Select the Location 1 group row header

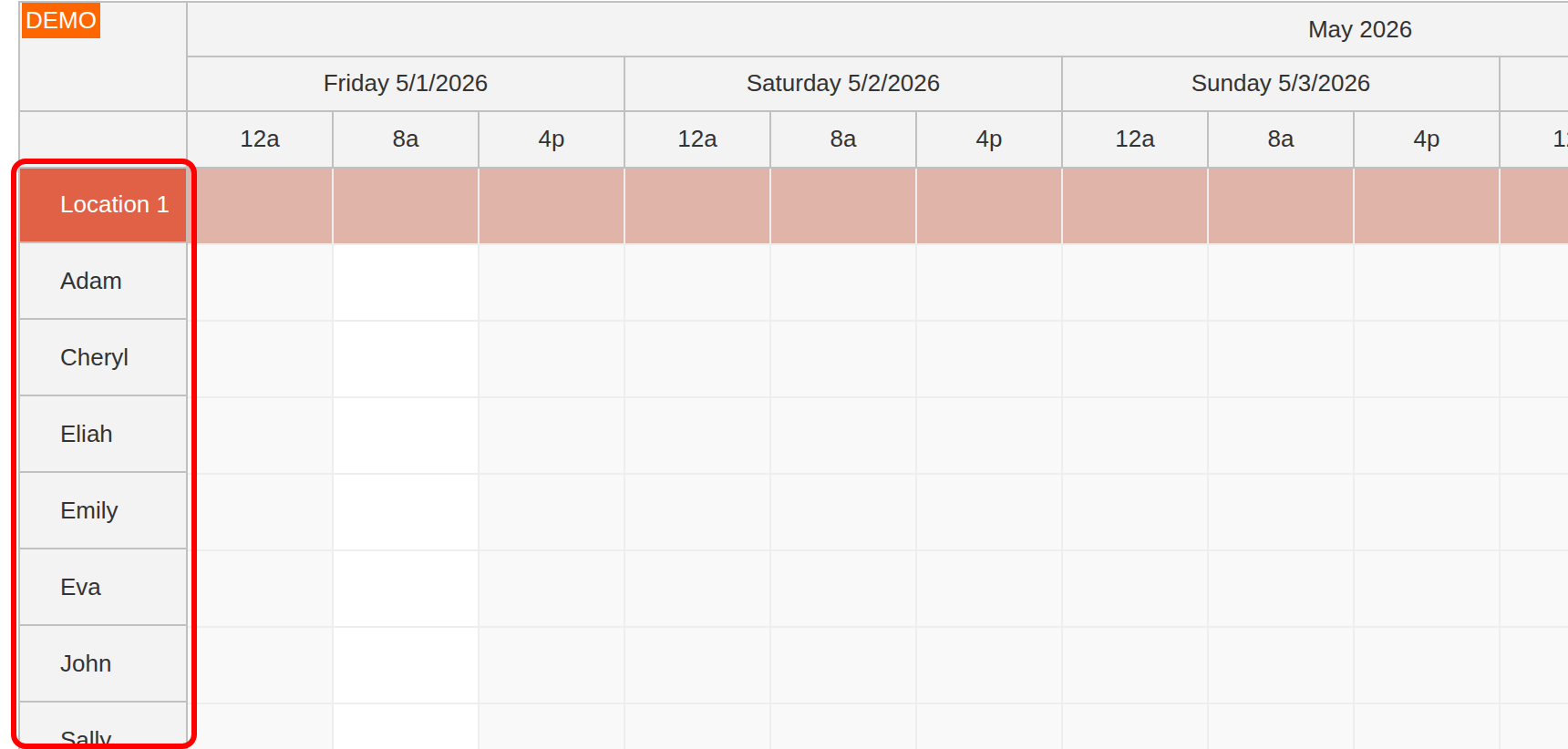[103, 205]
